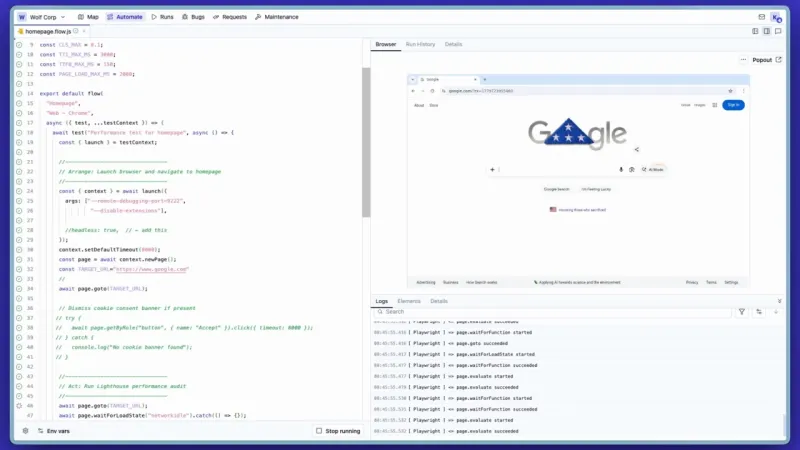The image size is (800, 450).
Task: Click the spinning run marker on line 46
Action: 19,406
